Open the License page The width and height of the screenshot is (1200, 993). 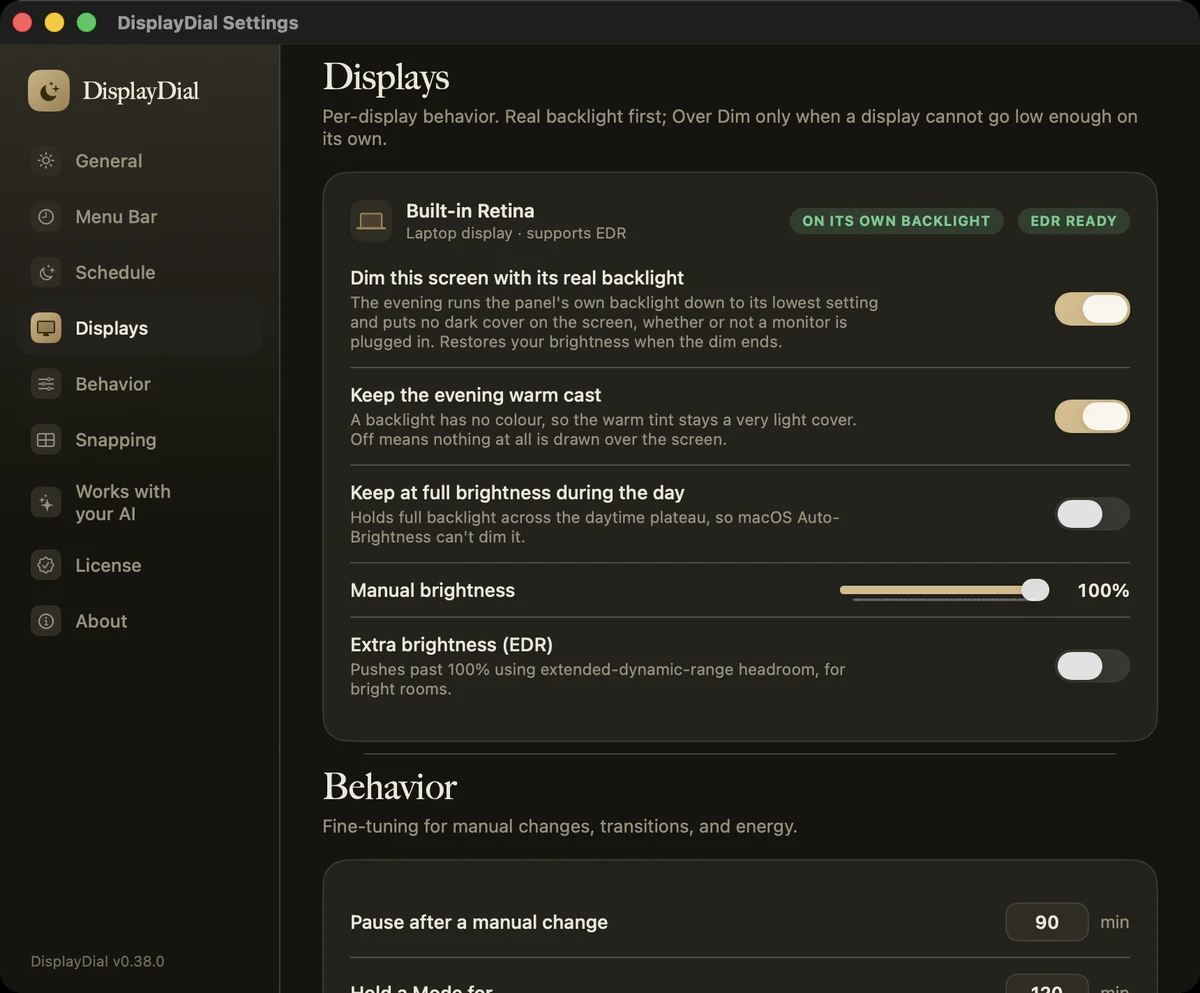point(140,565)
